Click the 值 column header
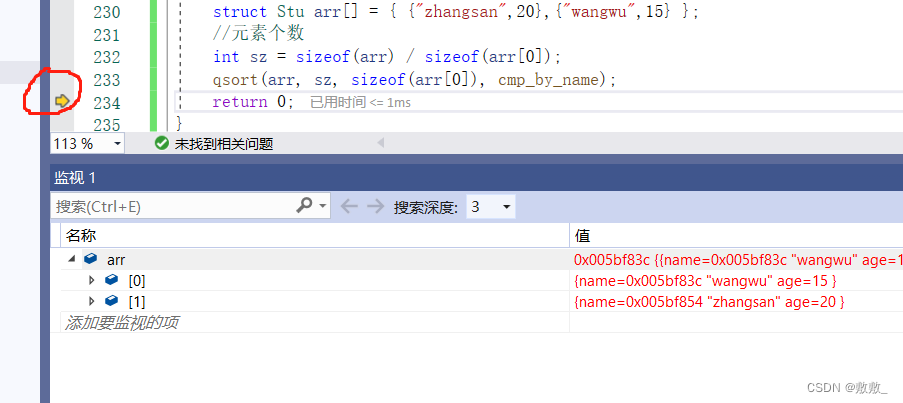This screenshot has width=903, height=403. click(x=582, y=235)
